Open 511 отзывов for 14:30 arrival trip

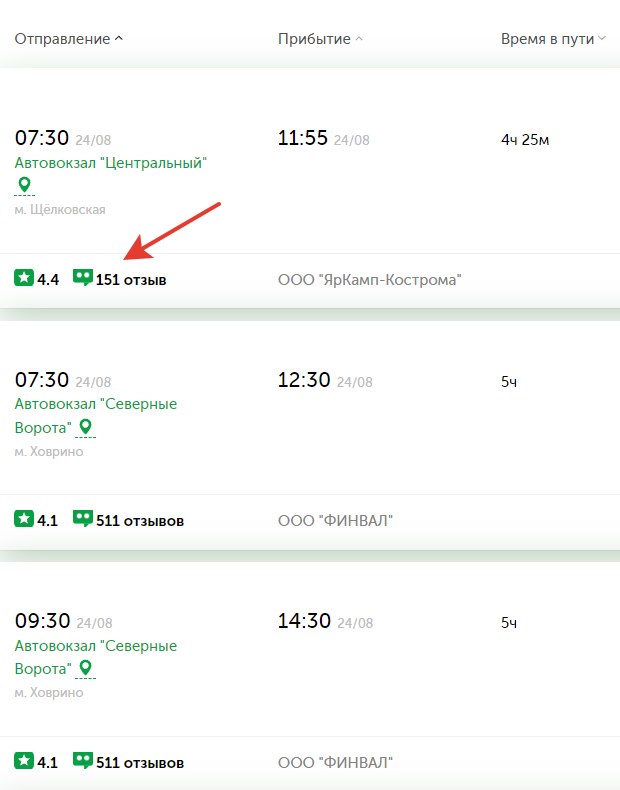point(140,762)
